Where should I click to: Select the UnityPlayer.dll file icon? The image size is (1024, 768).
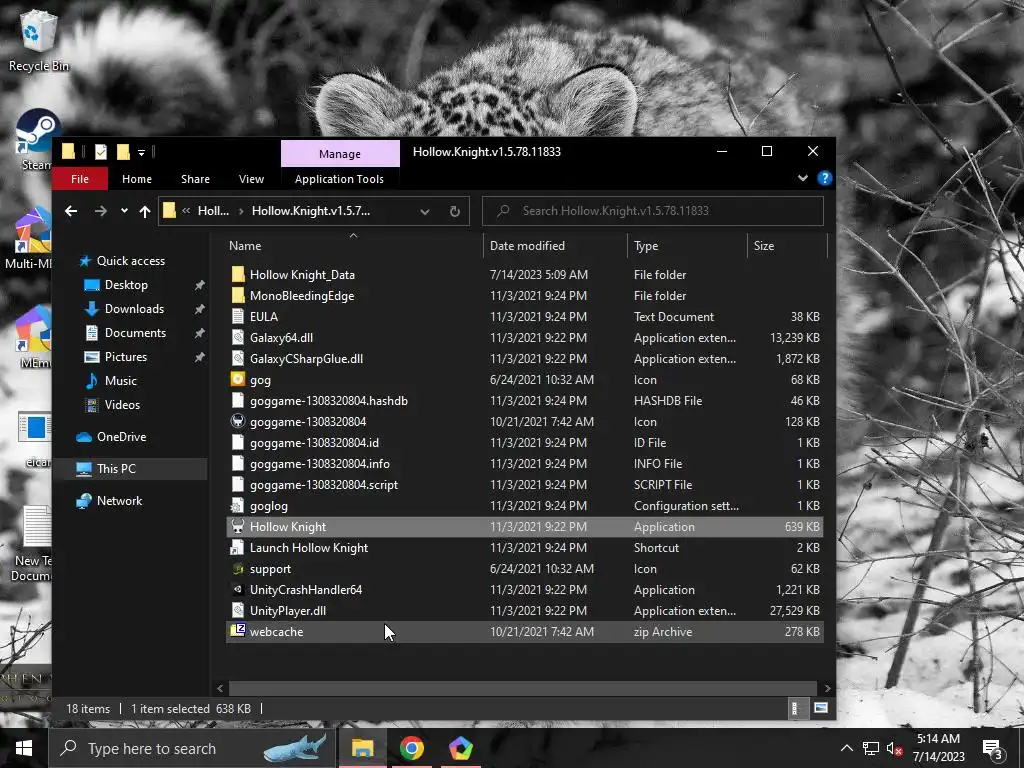tap(238, 611)
